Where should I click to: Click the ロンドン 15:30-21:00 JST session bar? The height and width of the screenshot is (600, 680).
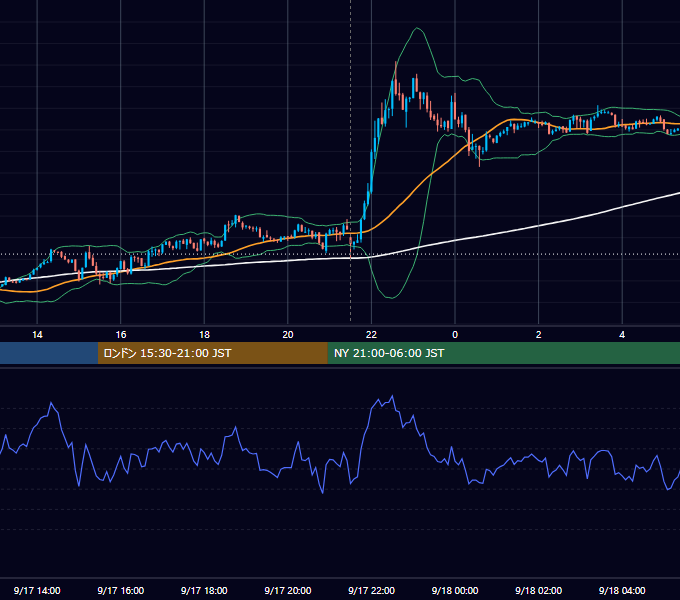coord(212,353)
